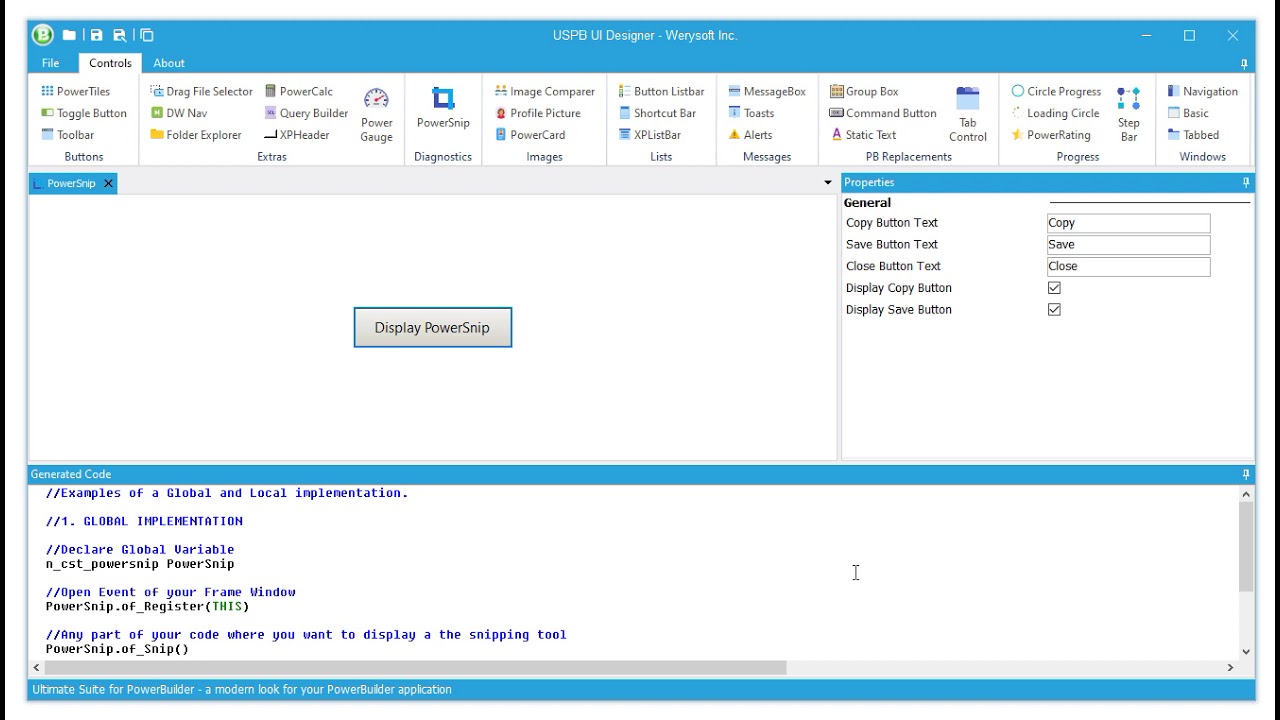Choose the Navigation window type
Screen dimensions: 1280x720
[1202, 91]
